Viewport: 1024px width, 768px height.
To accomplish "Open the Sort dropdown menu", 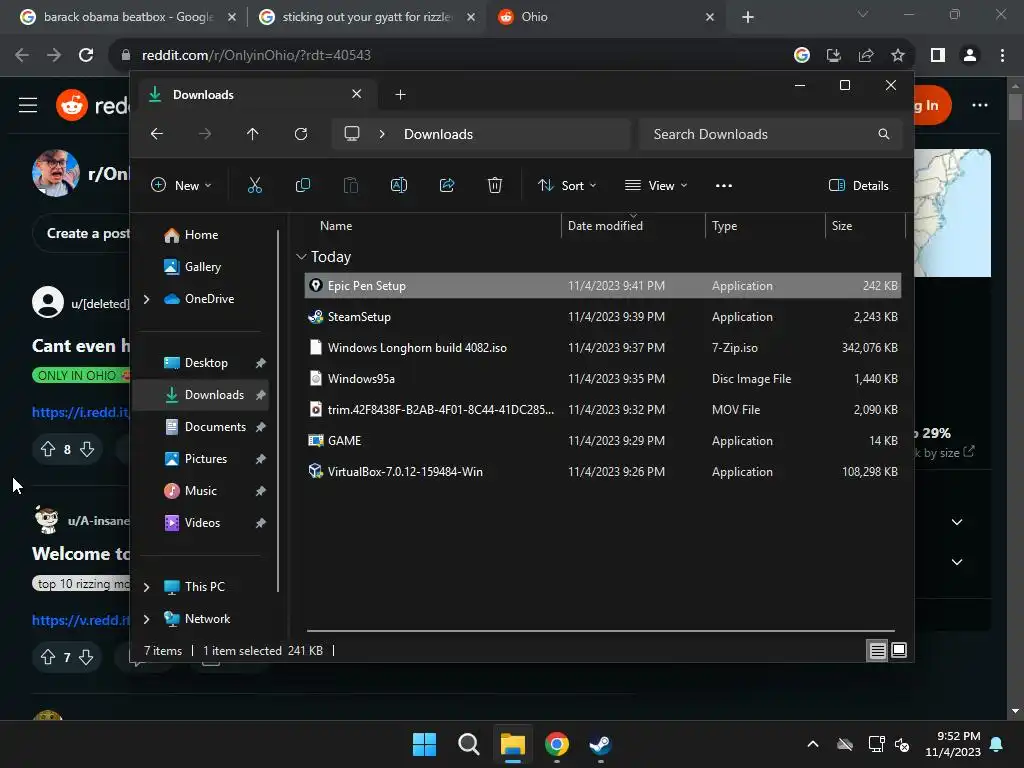I will (x=567, y=185).
